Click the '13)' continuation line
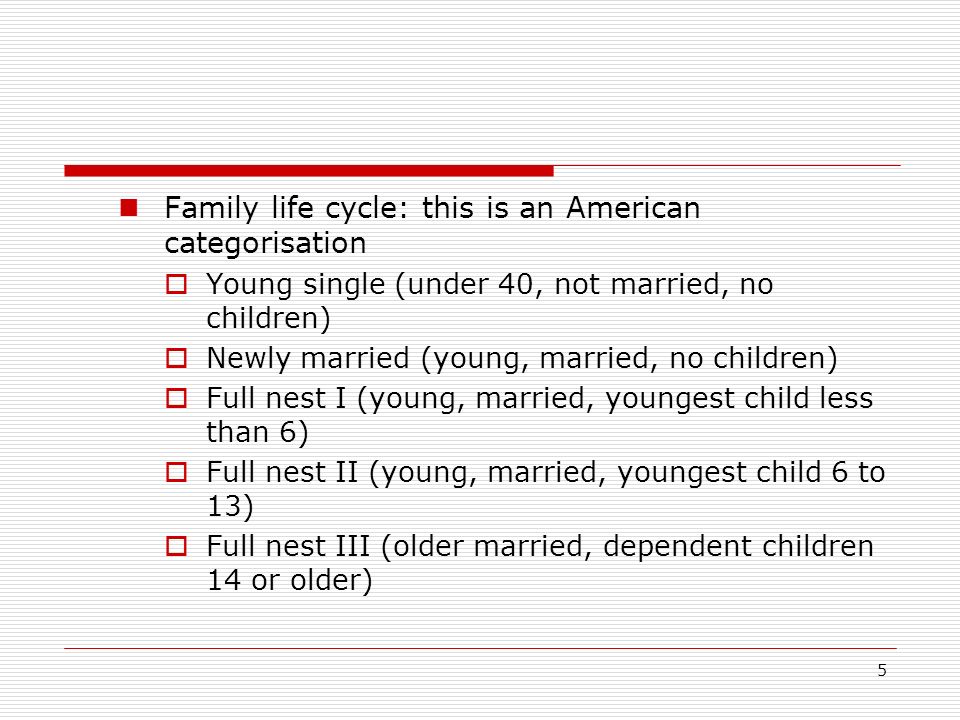The image size is (960, 720). [230, 506]
